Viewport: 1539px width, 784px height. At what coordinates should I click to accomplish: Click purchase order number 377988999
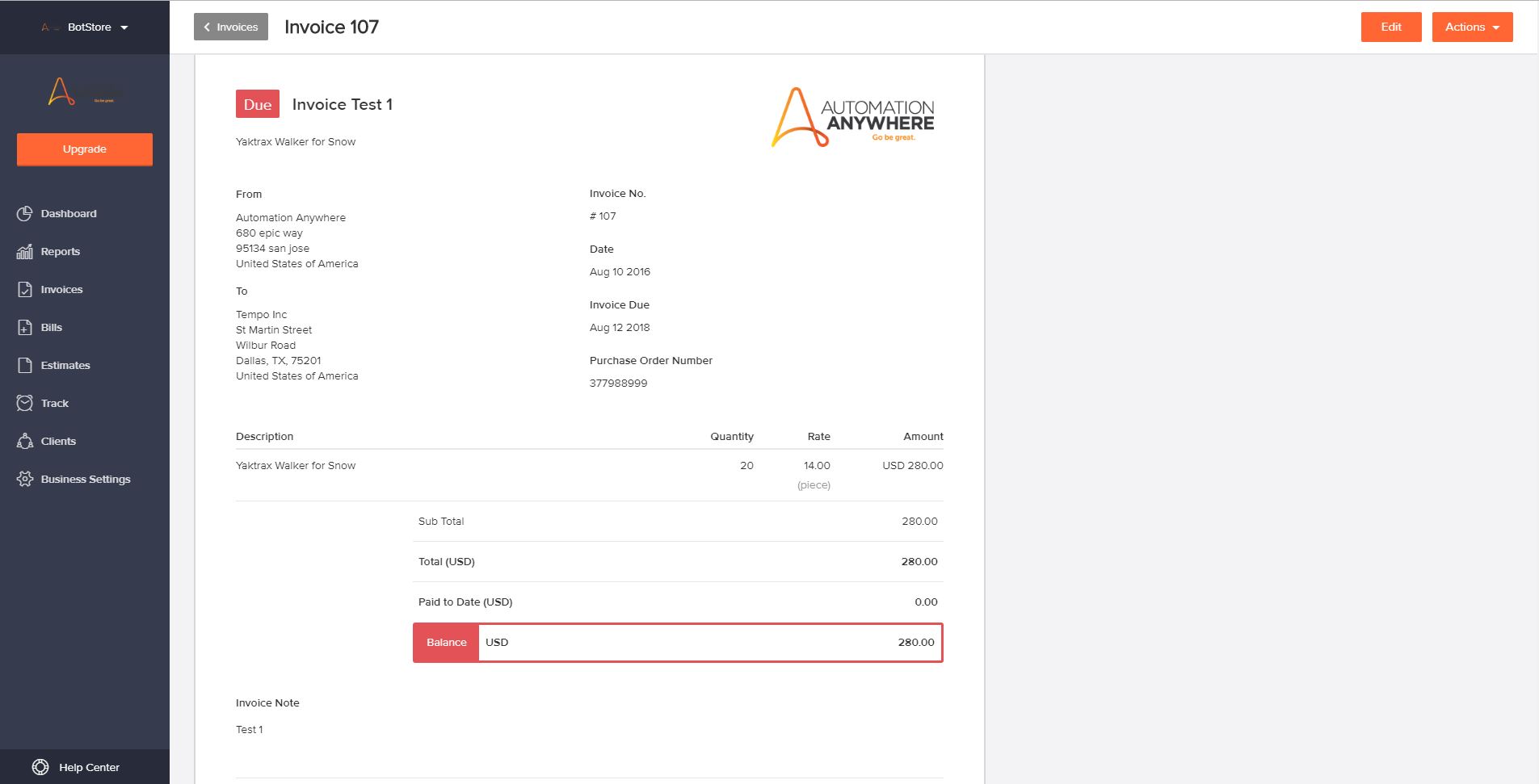(x=618, y=384)
